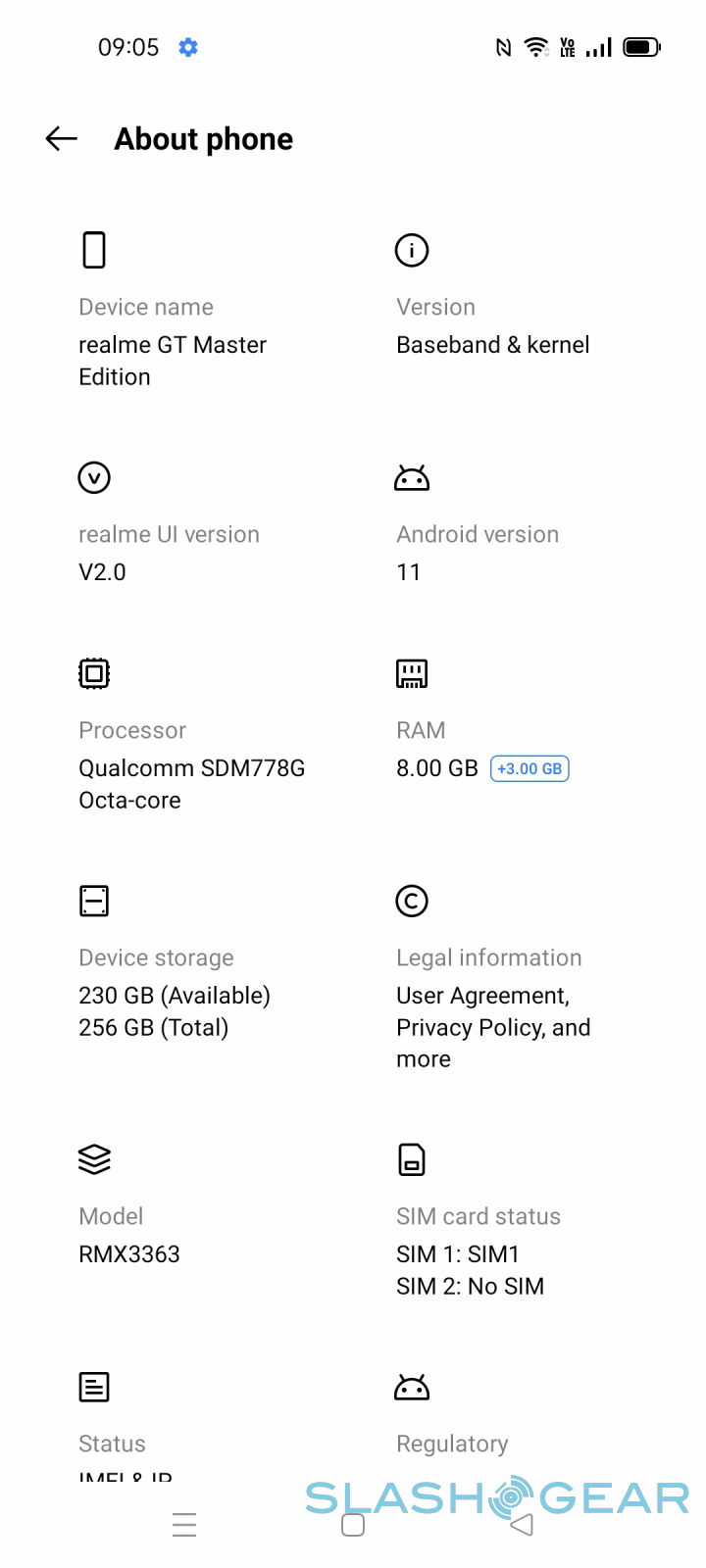Tap the Processor chip icon

point(94,673)
